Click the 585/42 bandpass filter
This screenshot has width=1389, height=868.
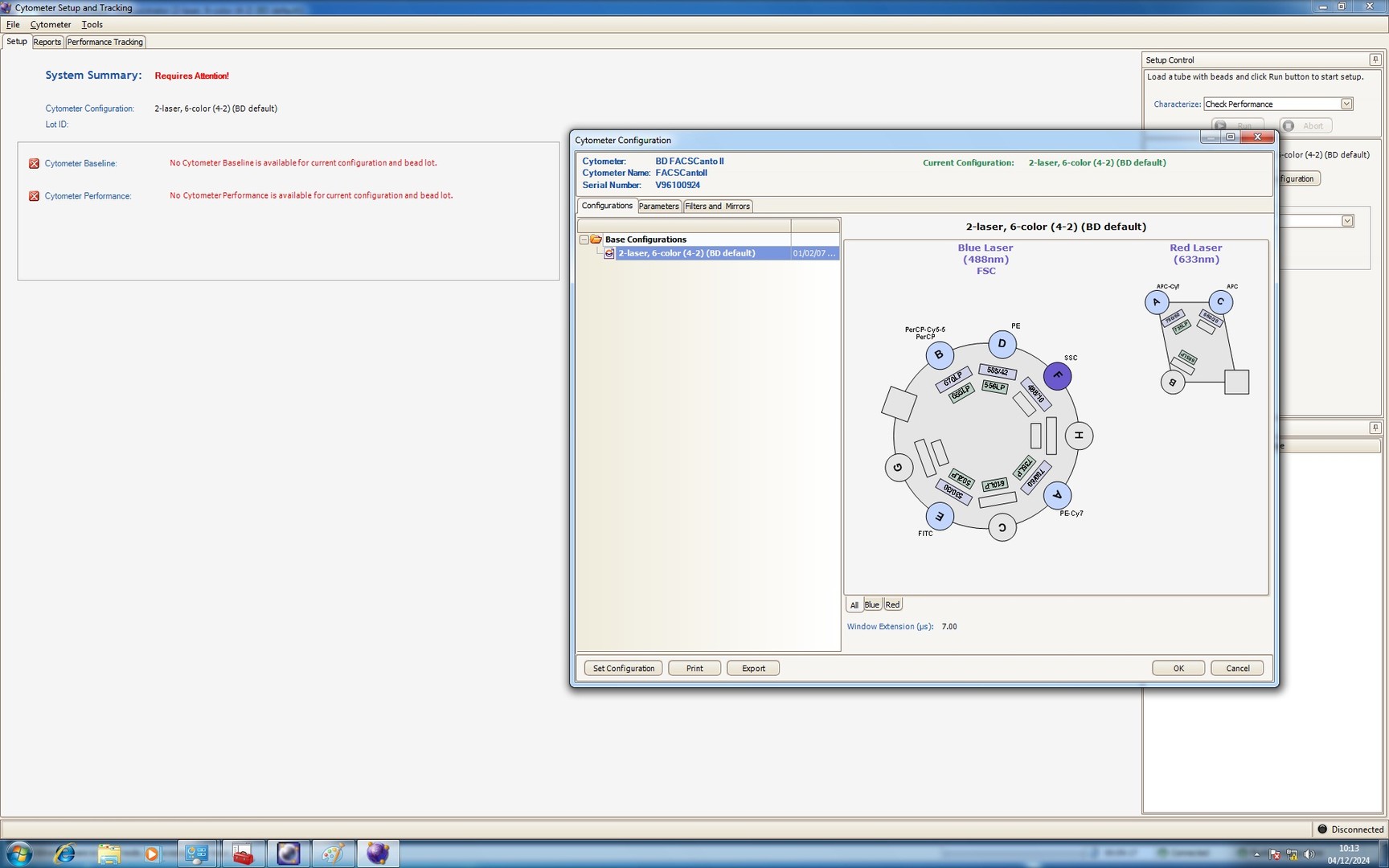click(x=998, y=371)
